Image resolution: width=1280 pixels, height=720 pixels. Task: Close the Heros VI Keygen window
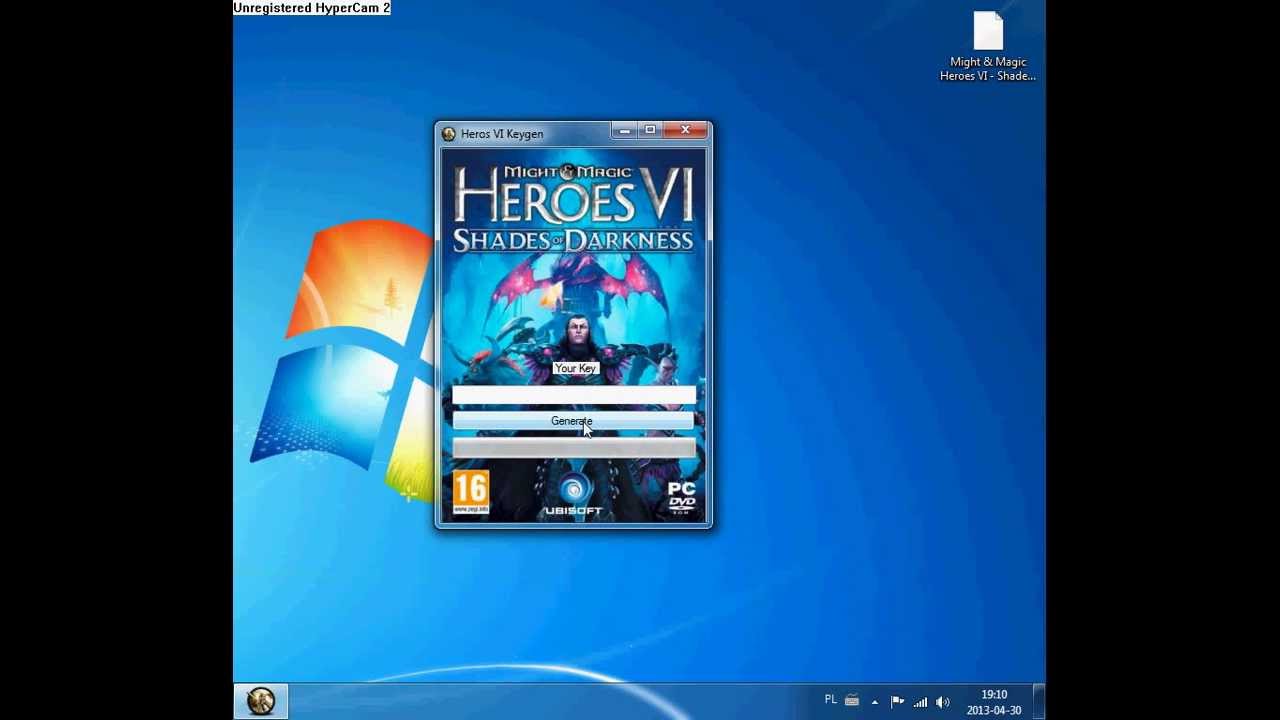pyautogui.click(x=686, y=130)
